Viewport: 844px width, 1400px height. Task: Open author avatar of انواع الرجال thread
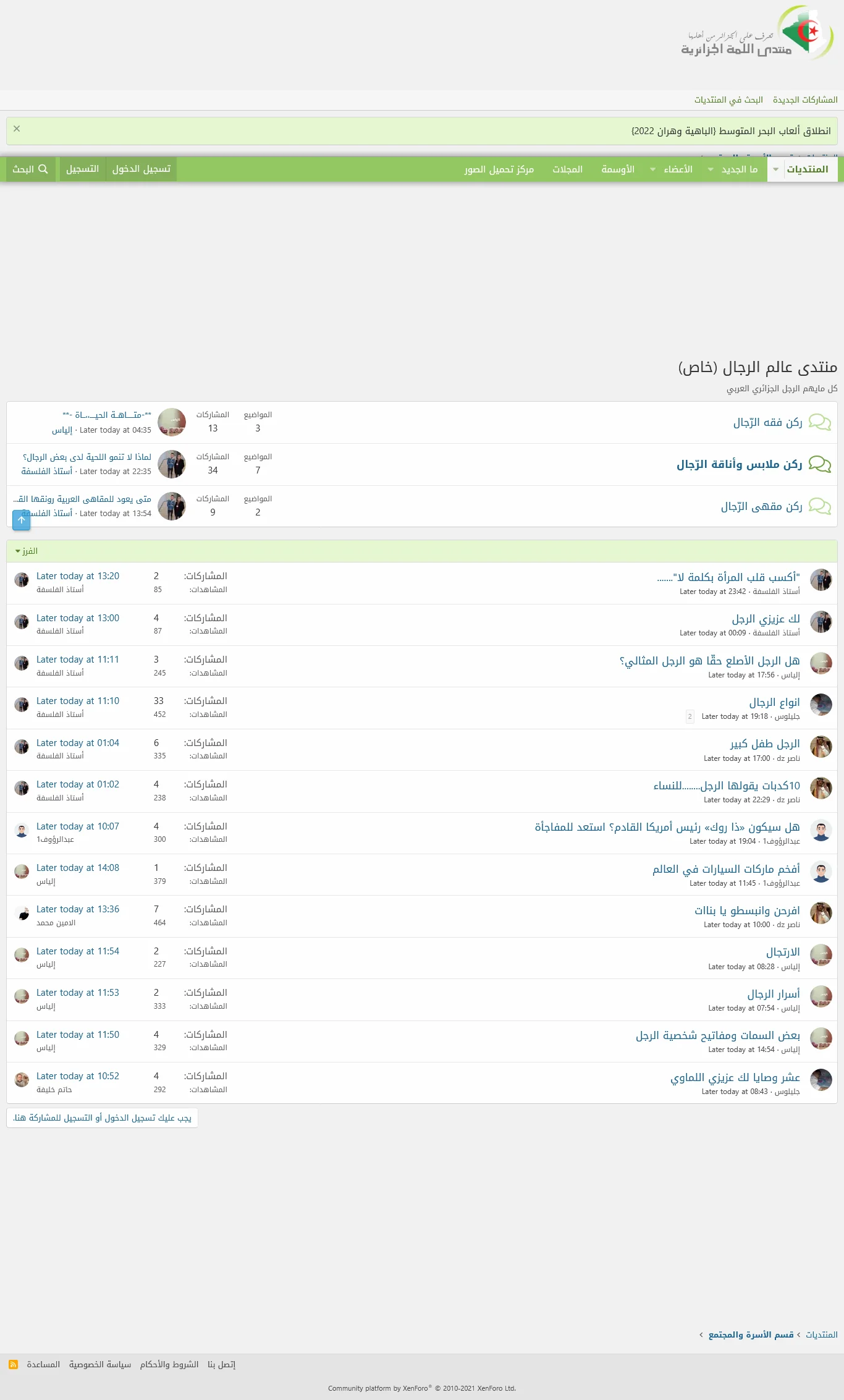(821, 705)
